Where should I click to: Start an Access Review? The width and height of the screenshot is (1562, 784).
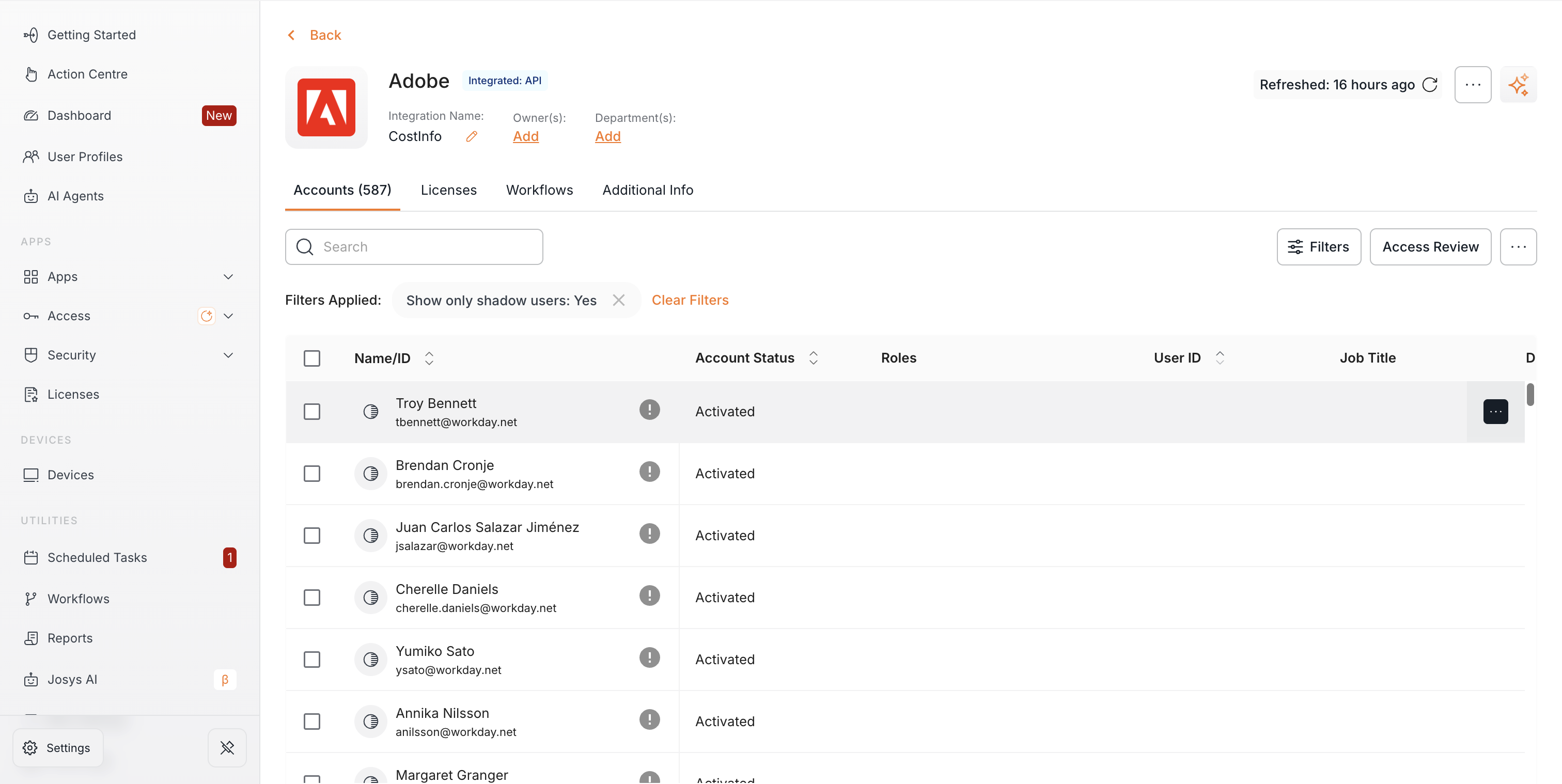coord(1430,247)
